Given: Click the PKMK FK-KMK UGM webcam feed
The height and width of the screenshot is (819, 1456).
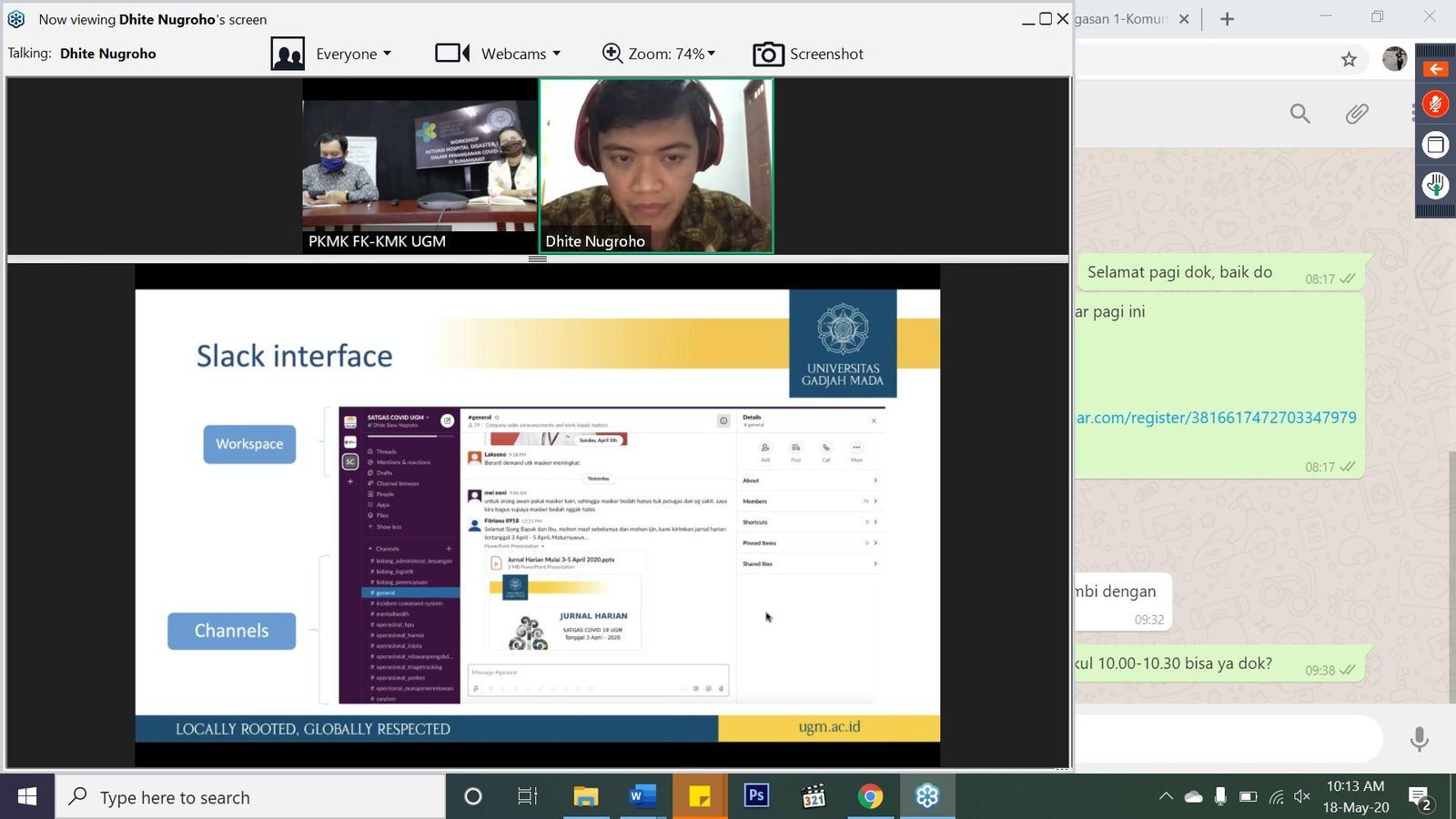Looking at the screenshot, I should (x=420, y=165).
